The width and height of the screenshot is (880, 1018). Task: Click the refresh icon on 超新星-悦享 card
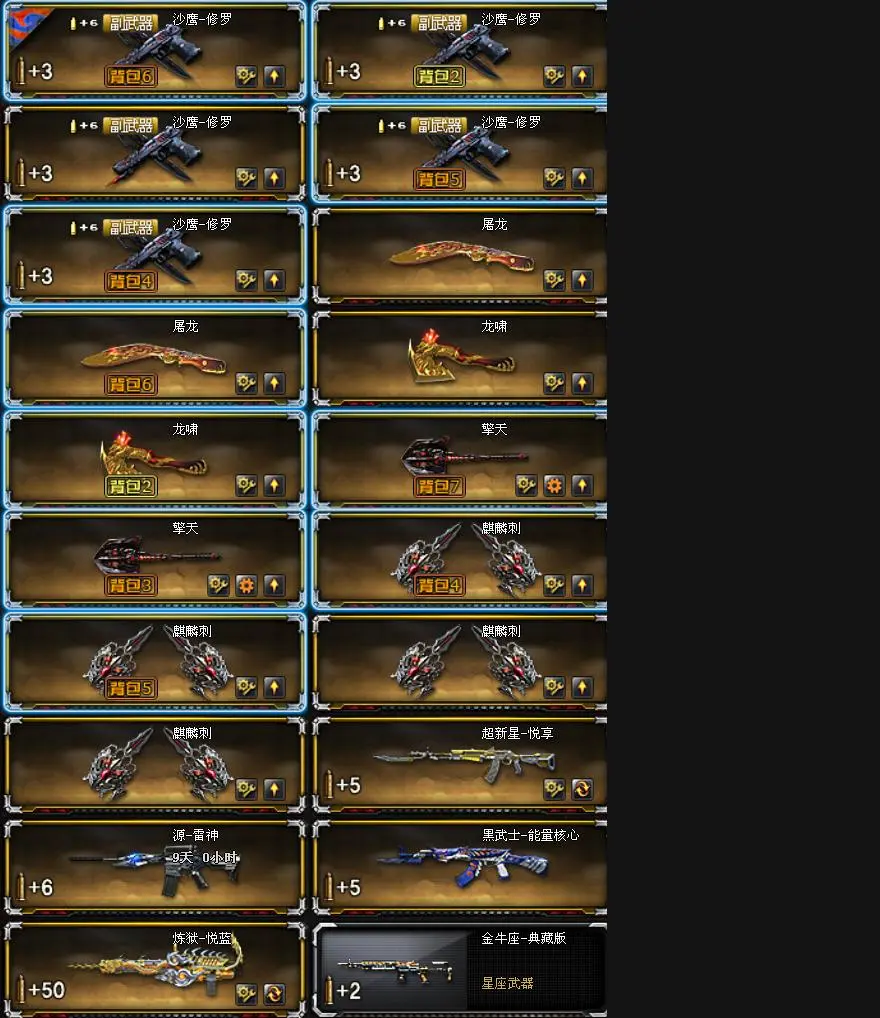click(582, 789)
